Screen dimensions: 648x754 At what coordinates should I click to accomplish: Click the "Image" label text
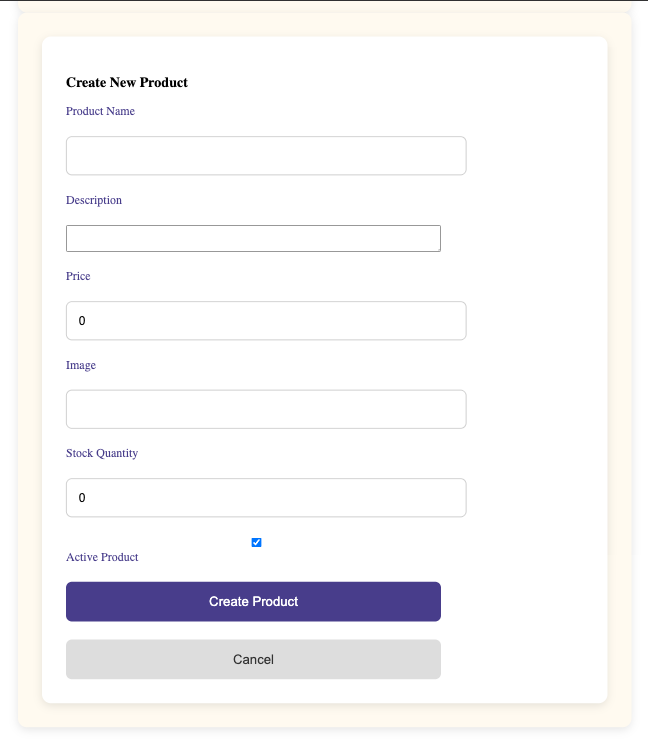(x=81, y=365)
